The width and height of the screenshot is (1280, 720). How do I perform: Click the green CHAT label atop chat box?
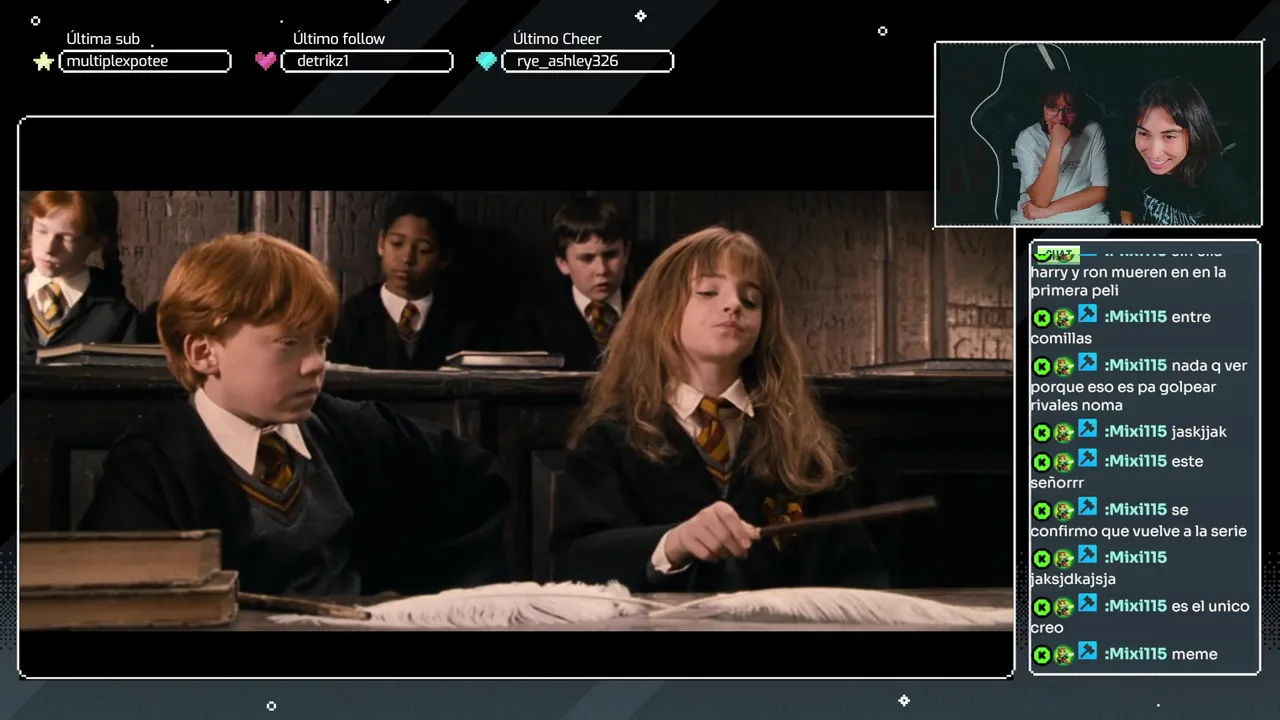[x=1058, y=254]
